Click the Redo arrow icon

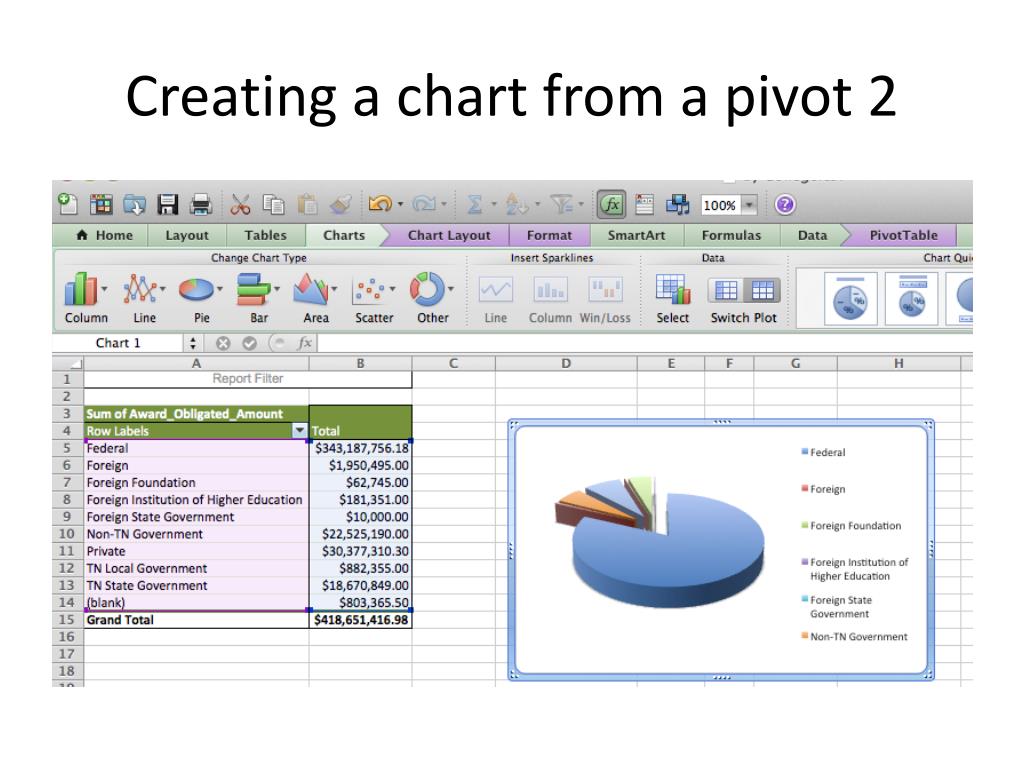pos(424,204)
